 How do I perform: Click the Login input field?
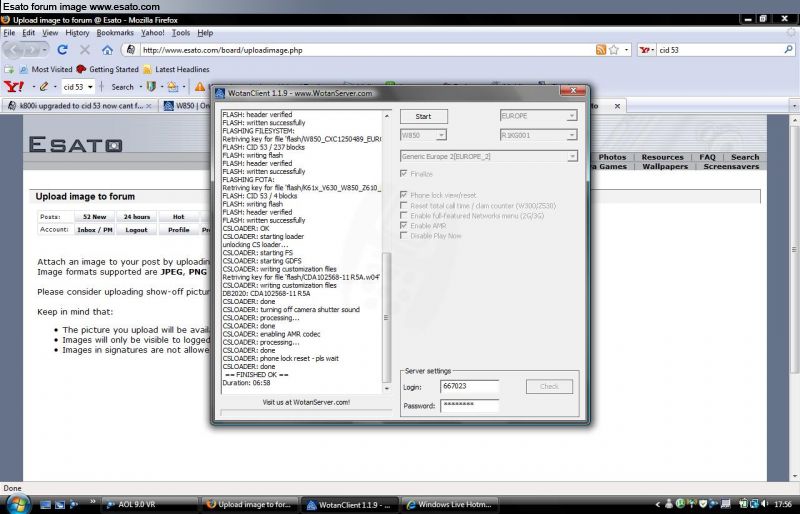point(469,386)
